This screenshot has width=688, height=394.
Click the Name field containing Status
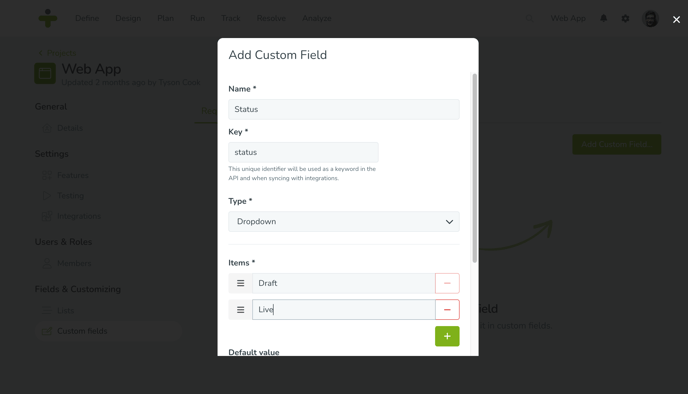(344, 109)
